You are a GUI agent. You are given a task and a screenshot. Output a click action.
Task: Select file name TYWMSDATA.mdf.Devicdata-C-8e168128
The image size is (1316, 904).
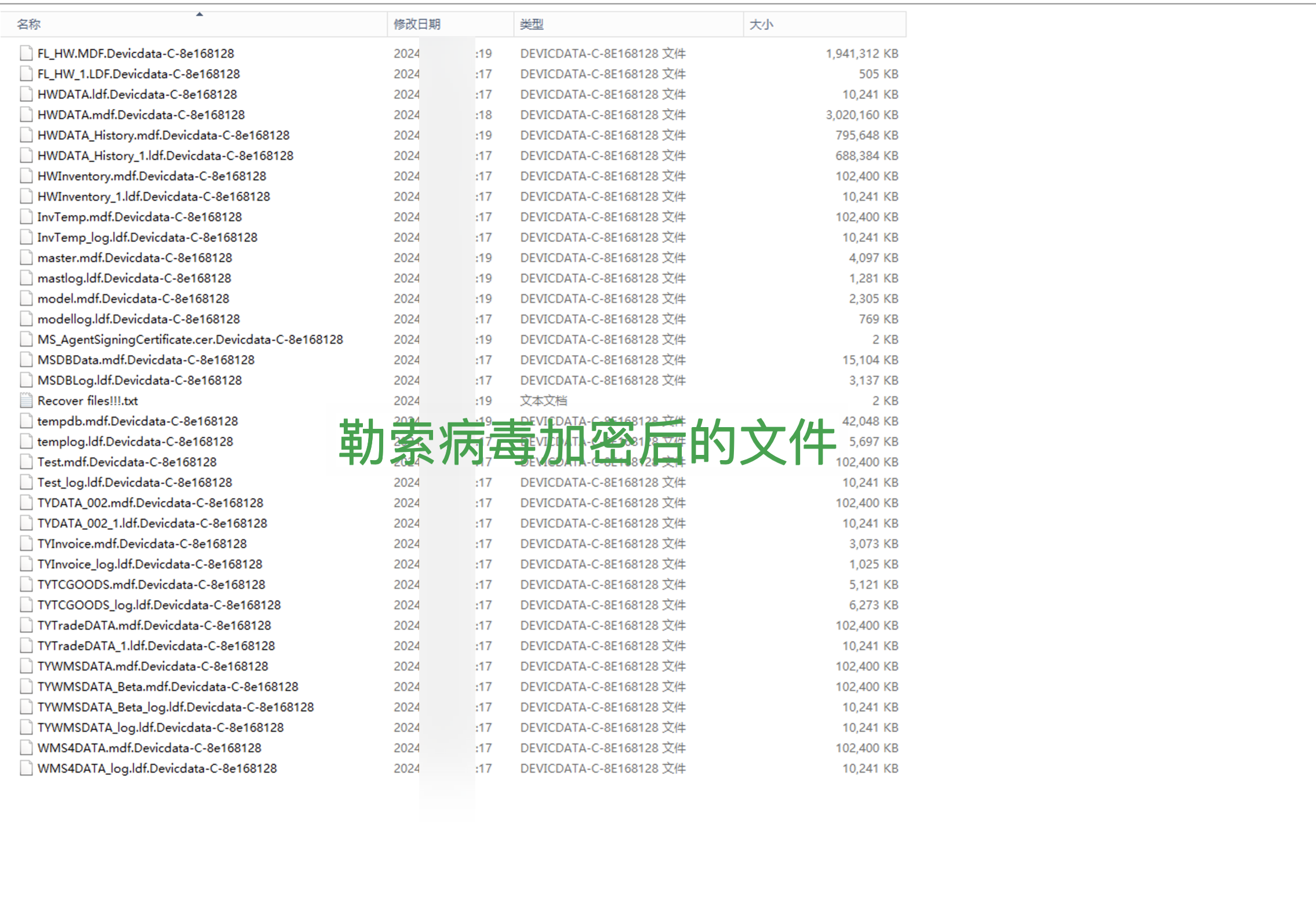[153, 666]
